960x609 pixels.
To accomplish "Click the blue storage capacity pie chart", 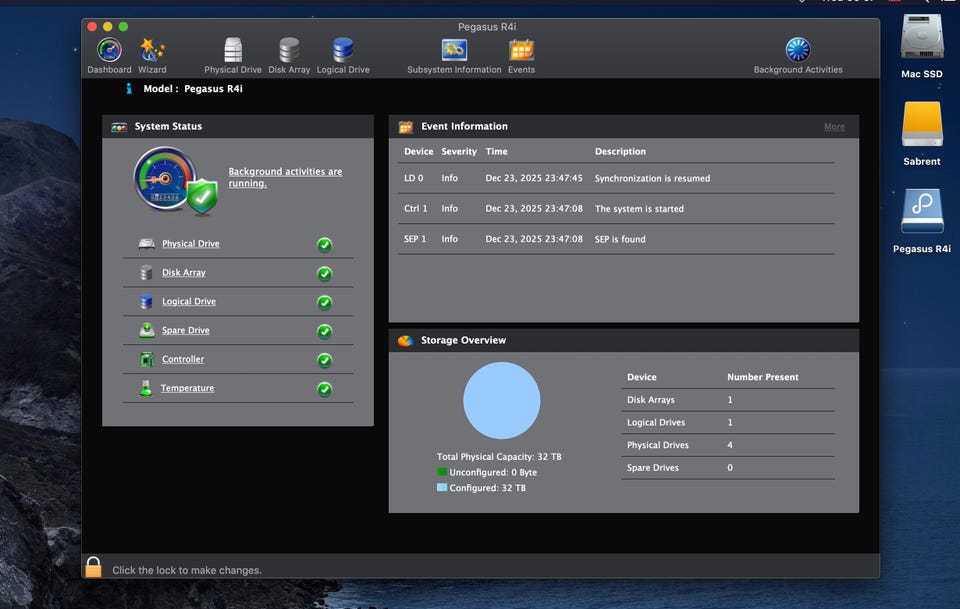I will tap(501, 400).
